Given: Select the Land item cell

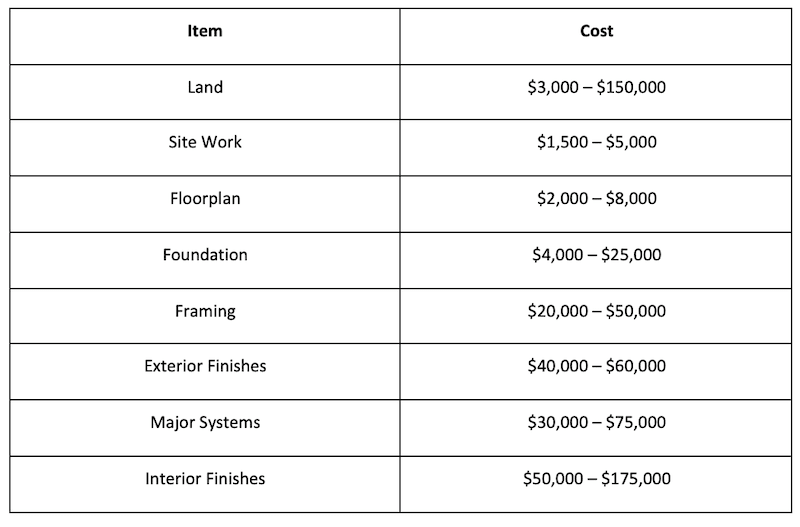Looking at the screenshot, I should coord(205,87).
